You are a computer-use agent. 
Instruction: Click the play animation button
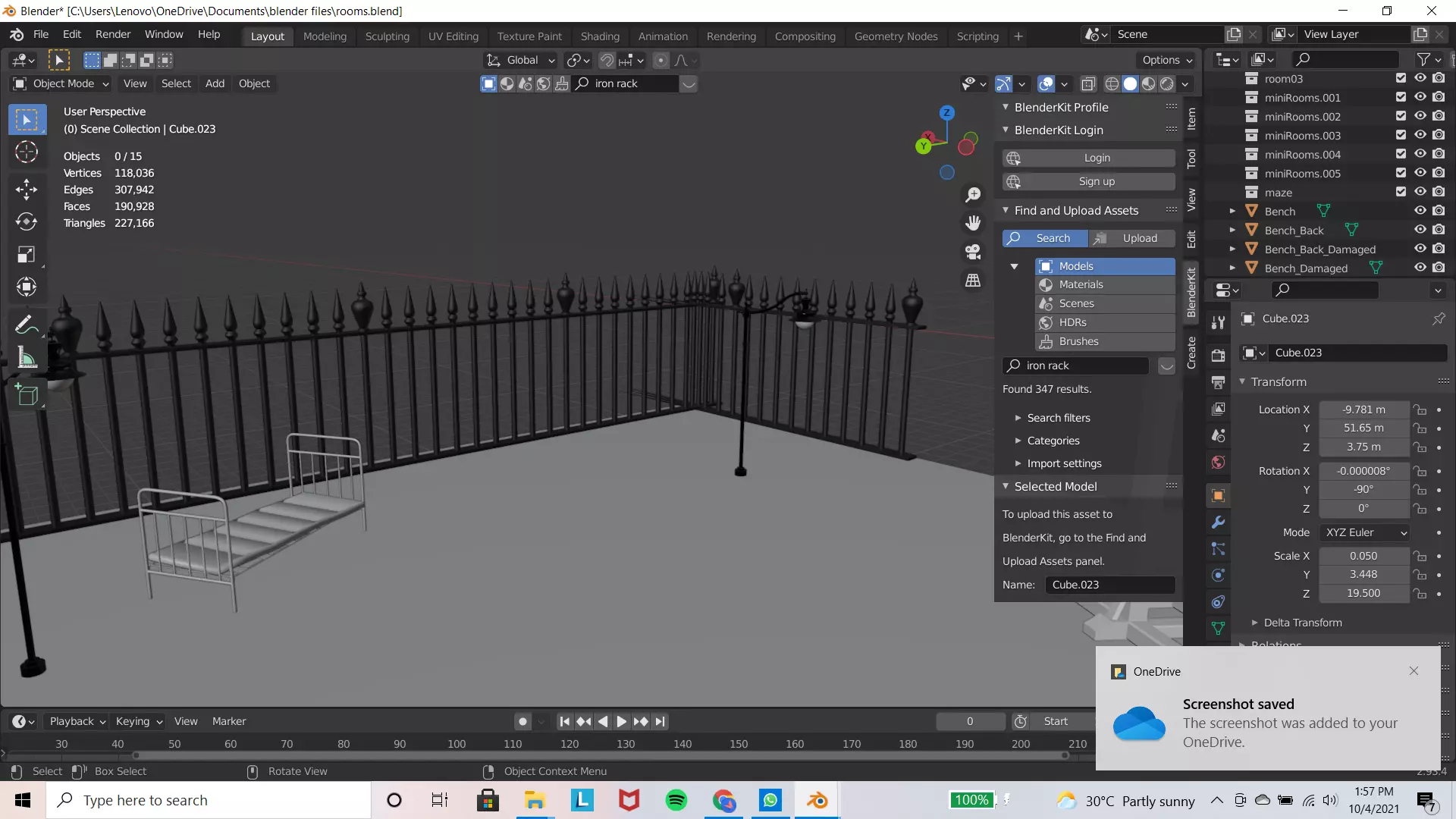pos(621,721)
